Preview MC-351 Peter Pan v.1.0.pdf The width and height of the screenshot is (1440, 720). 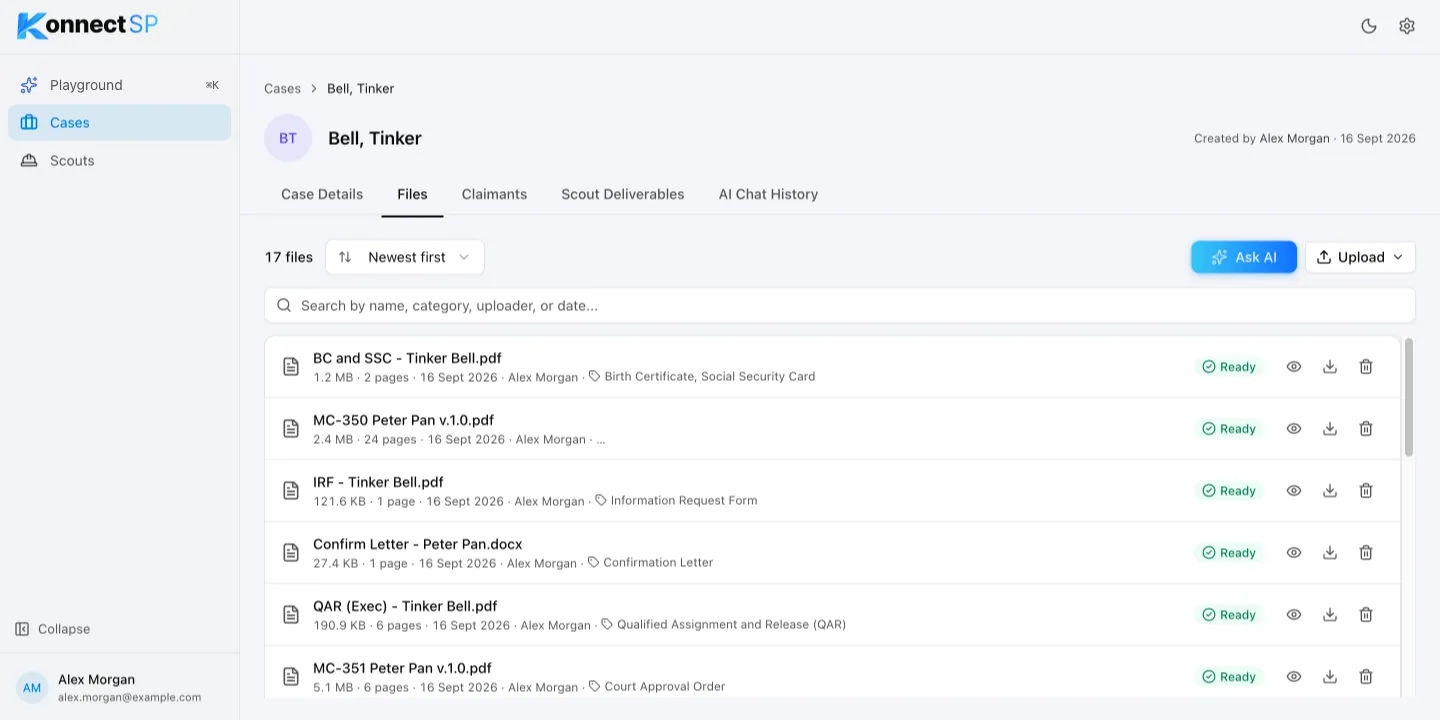point(1294,677)
